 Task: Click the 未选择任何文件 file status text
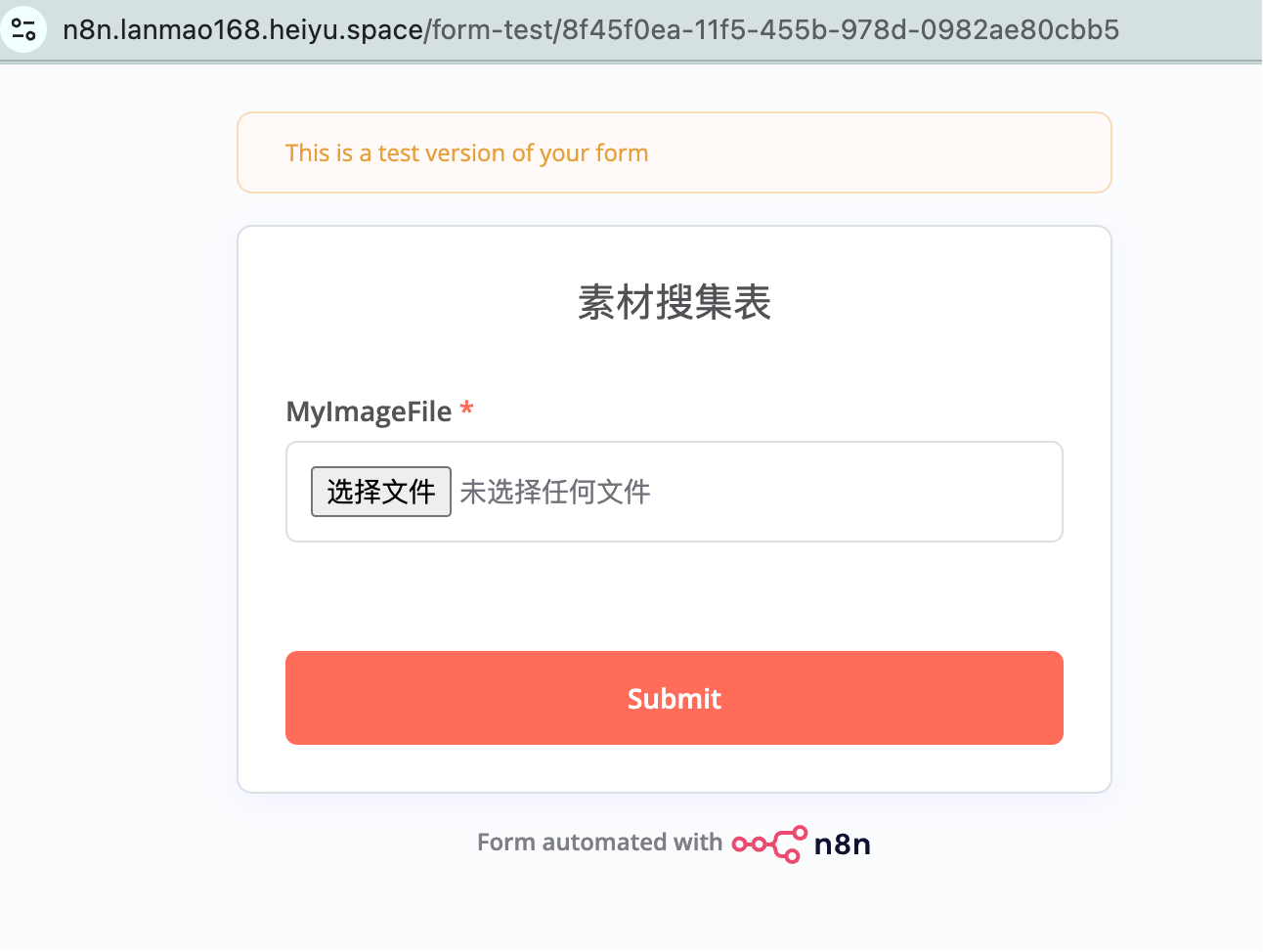pos(554,492)
